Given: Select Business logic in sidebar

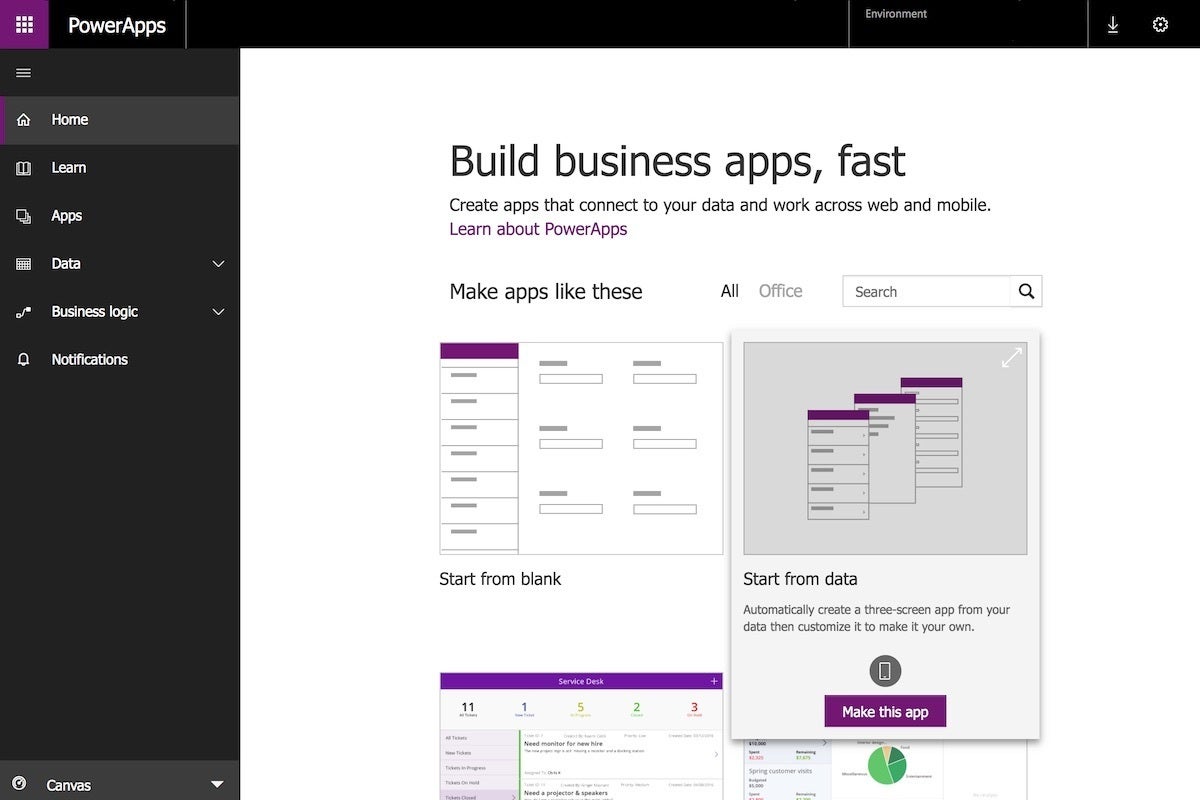Looking at the screenshot, I should pyautogui.click(x=120, y=312).
